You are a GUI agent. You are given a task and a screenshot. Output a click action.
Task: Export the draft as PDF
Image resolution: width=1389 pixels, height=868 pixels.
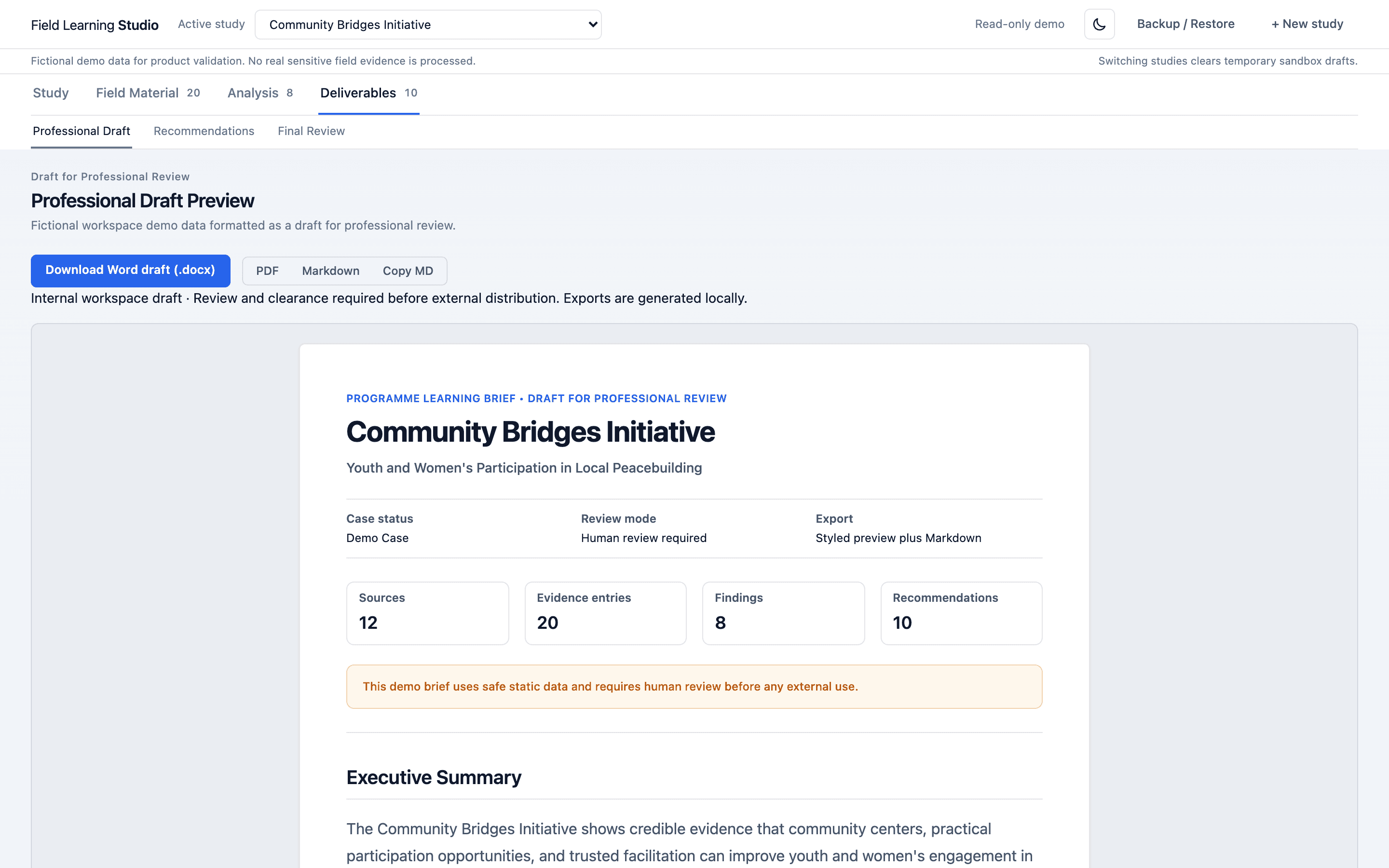(267, 271)
